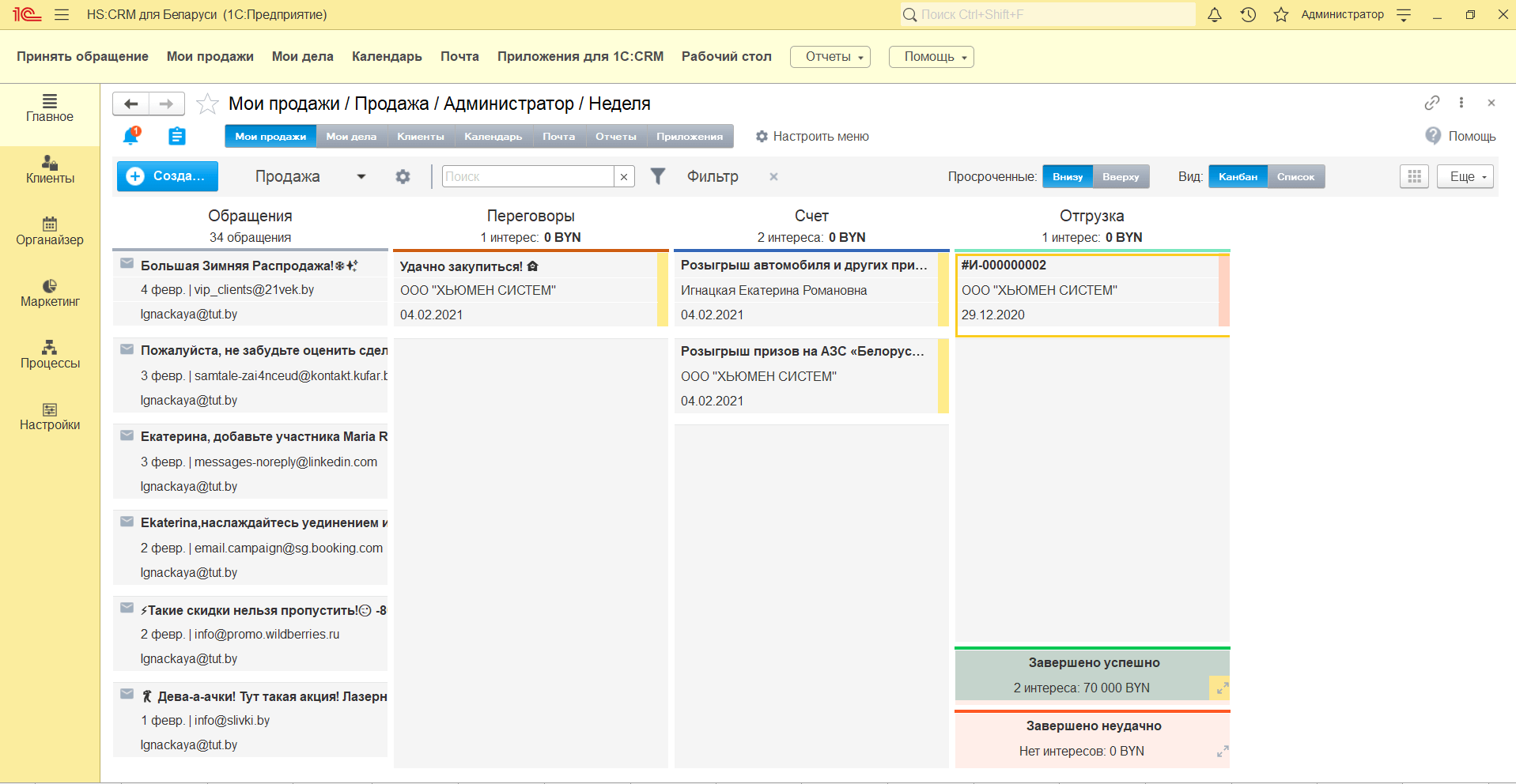Open the grid view settings icon
The image size is (1516, 784).
coord(1414,176)
